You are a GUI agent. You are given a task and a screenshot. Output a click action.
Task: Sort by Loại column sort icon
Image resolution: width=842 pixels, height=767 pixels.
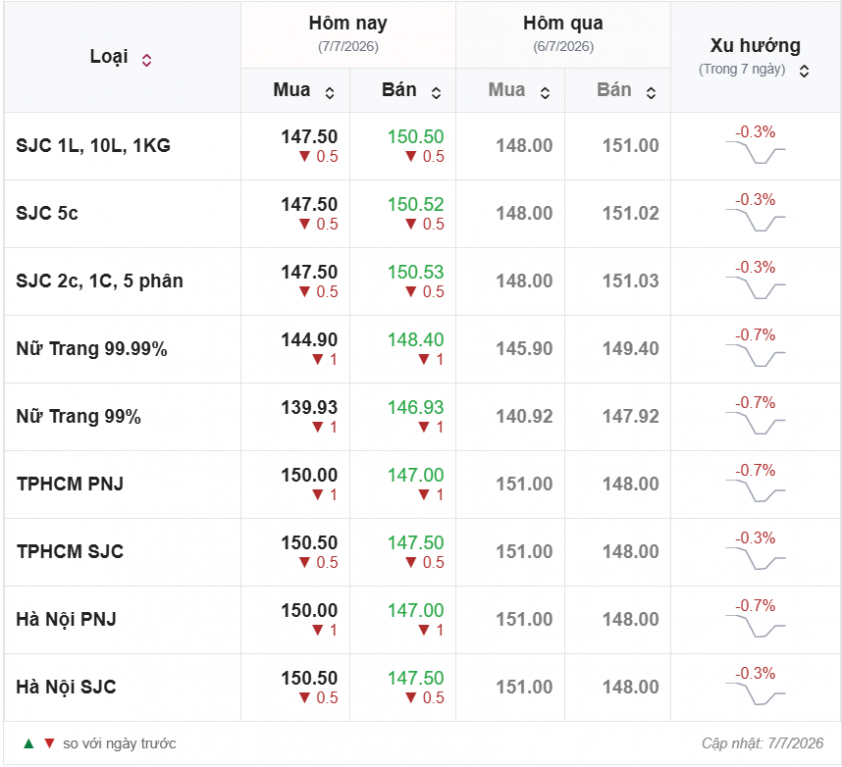point(147,60)
